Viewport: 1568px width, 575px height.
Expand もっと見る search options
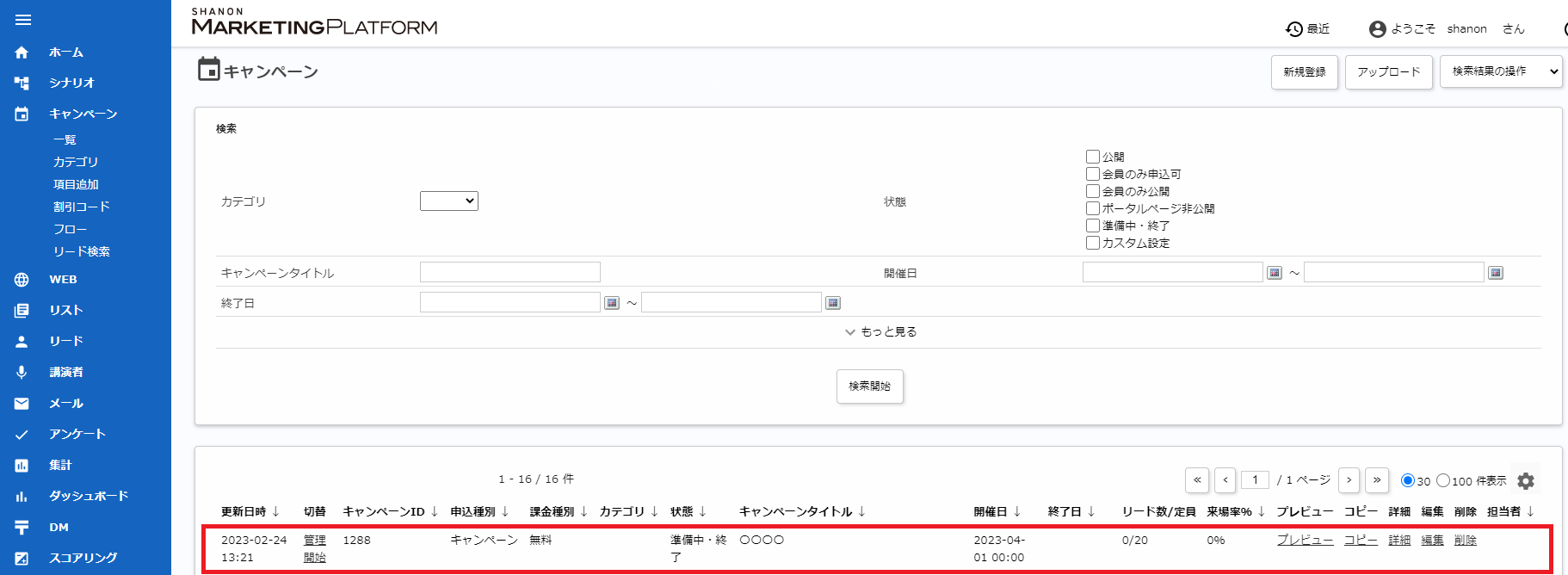pyautogui.click(x=881, y=331)
